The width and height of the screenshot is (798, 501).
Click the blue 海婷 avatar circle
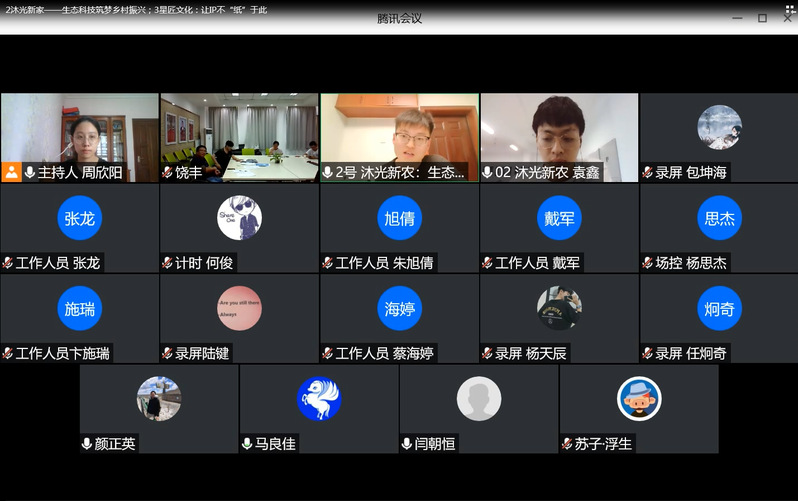tap(399, 308)
